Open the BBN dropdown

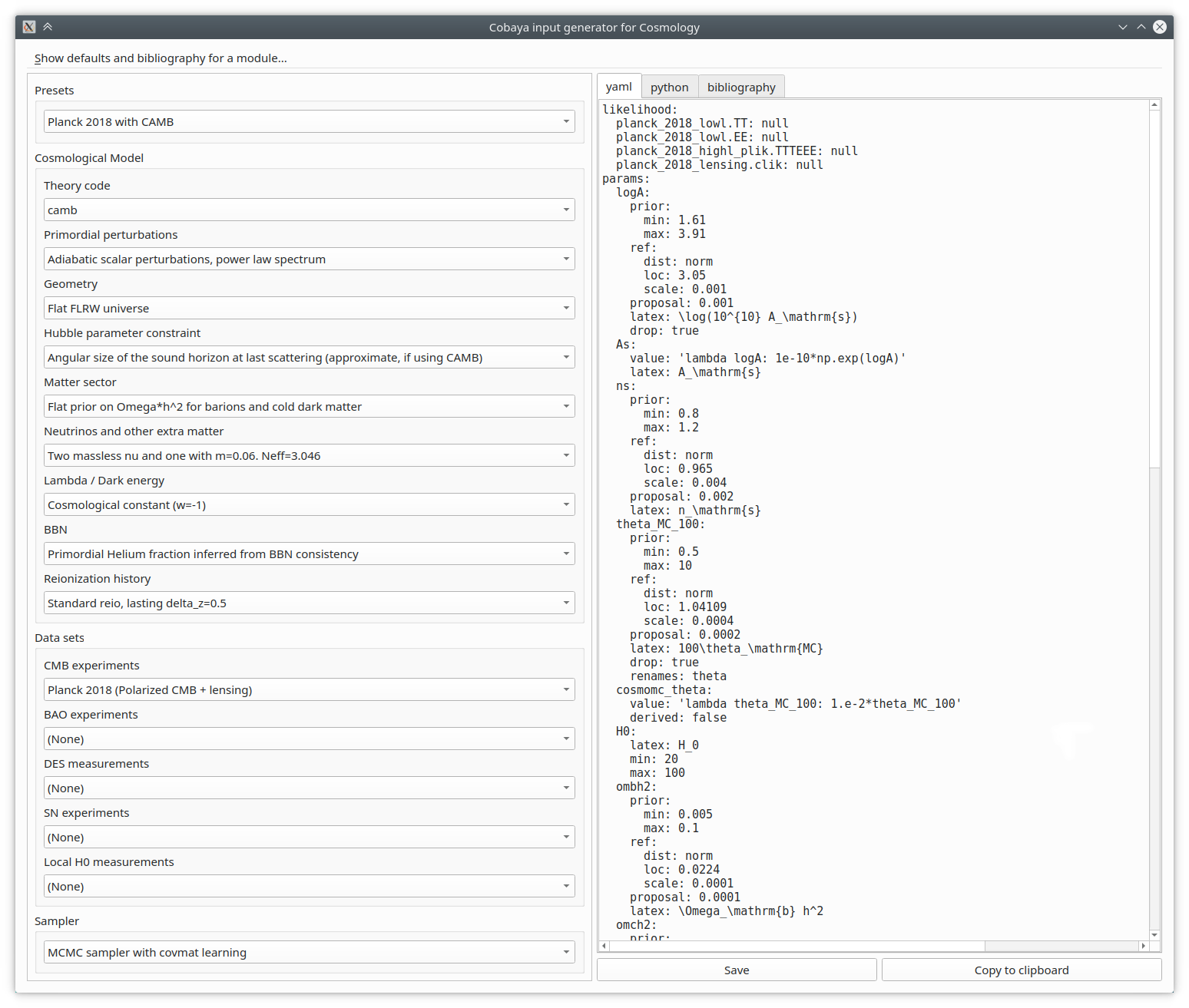pyautogui.click(x=309, y=554)
